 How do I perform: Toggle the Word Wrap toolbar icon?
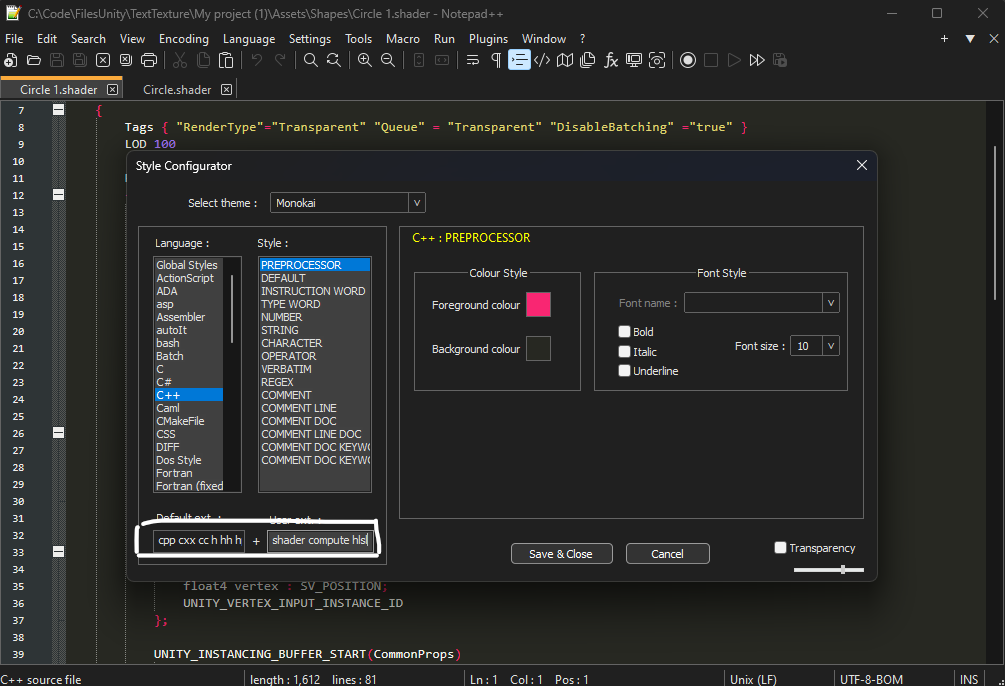click(x=473, y=60)
